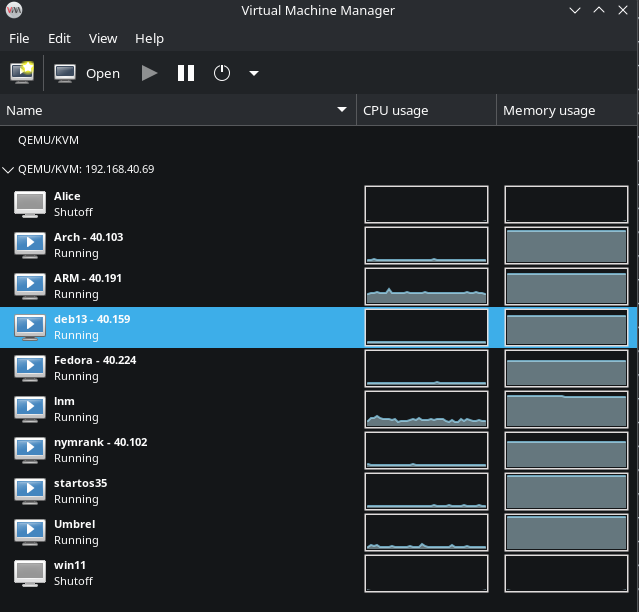Click the deb13 - 40.159 VM icon
The height and width of the screenshot is (612, 639).
30,327
